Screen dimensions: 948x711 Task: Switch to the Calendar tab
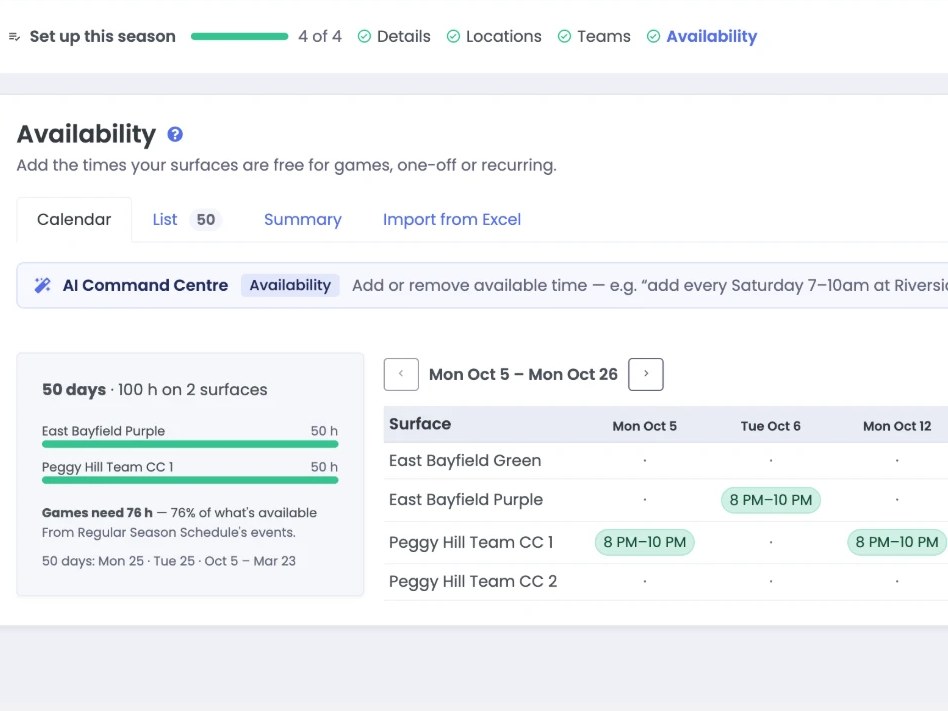(x=74, y=219)
